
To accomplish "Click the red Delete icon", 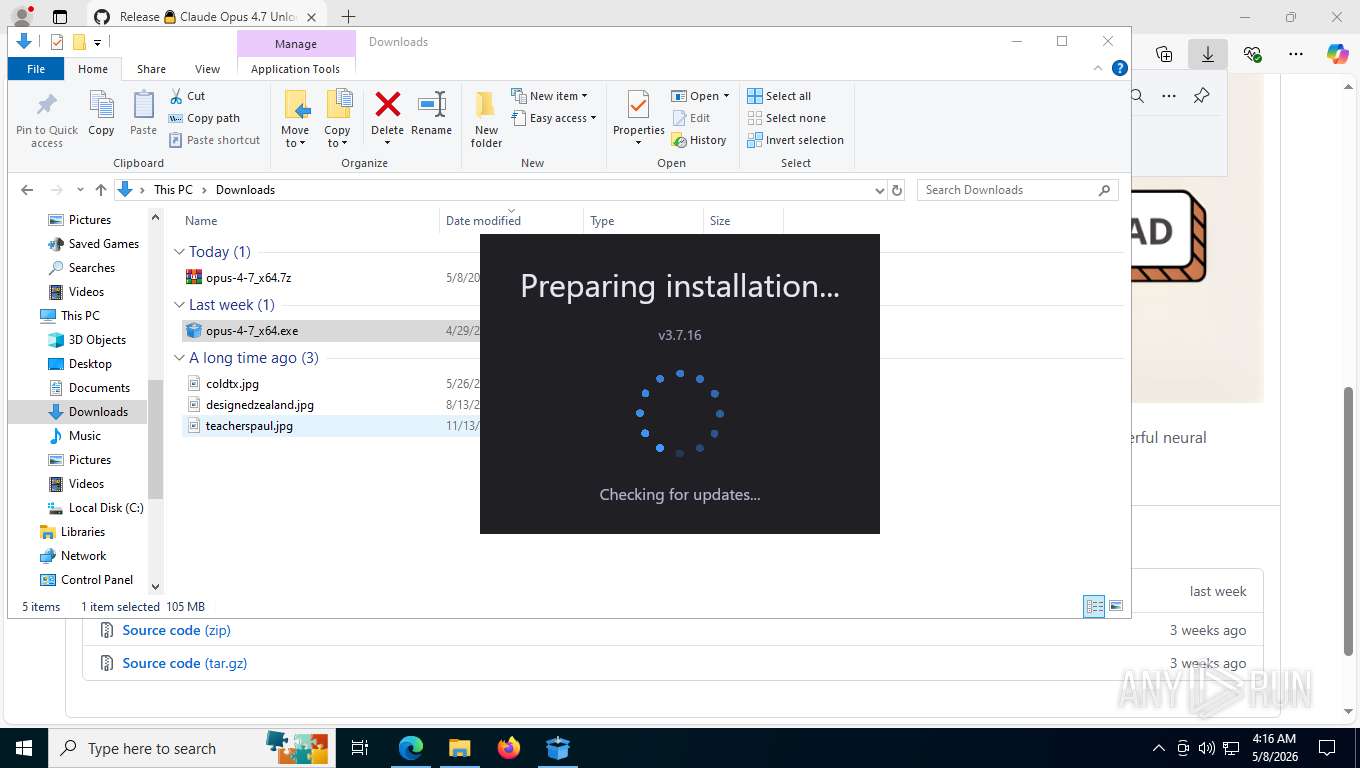I will [387, 104].
